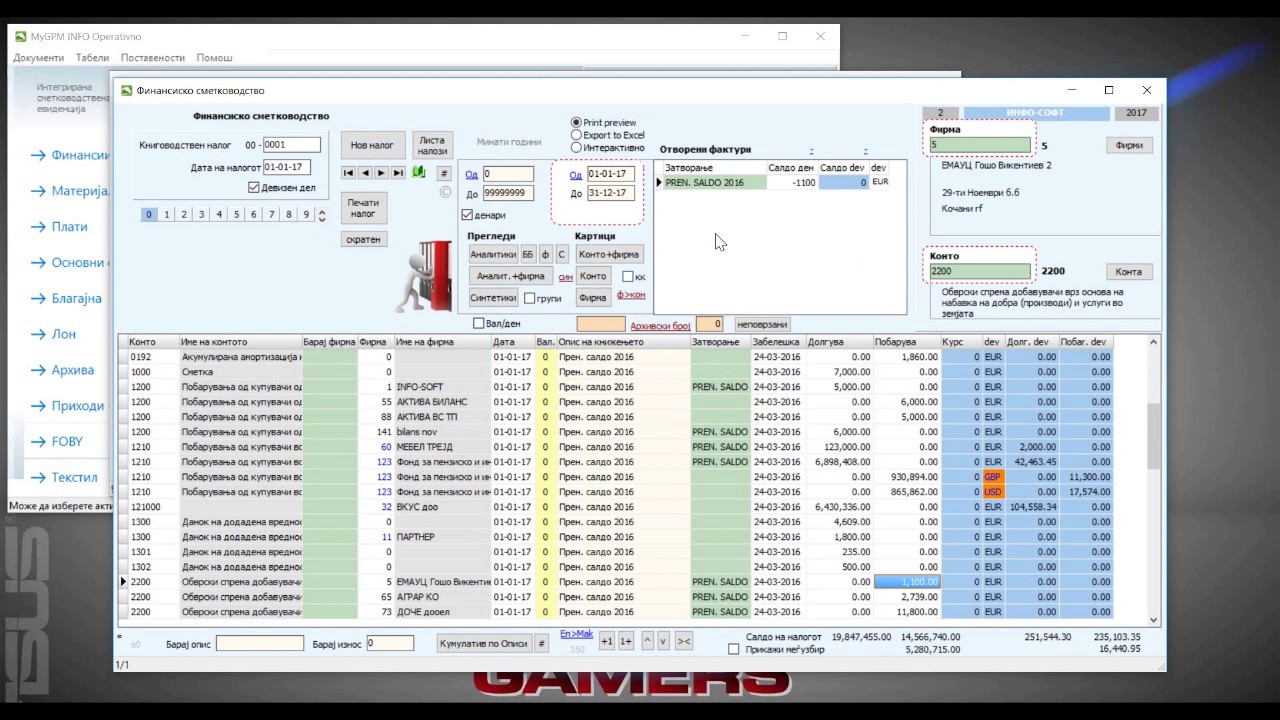Viewport: 1280px width, 720px height.
Task: Click the green open-book icon
Action: pos(419,173)
